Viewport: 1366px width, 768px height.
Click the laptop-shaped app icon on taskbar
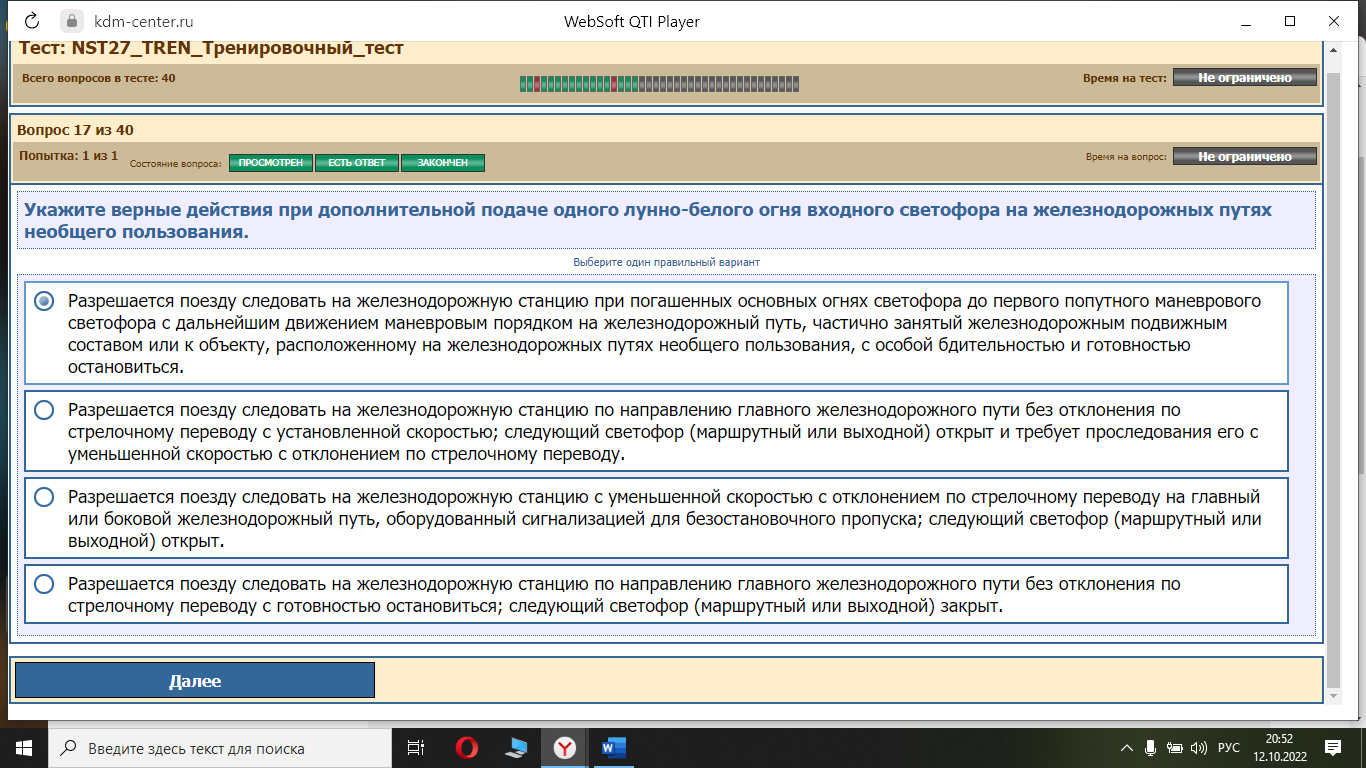pyautogui.click(x=516, y=747)
